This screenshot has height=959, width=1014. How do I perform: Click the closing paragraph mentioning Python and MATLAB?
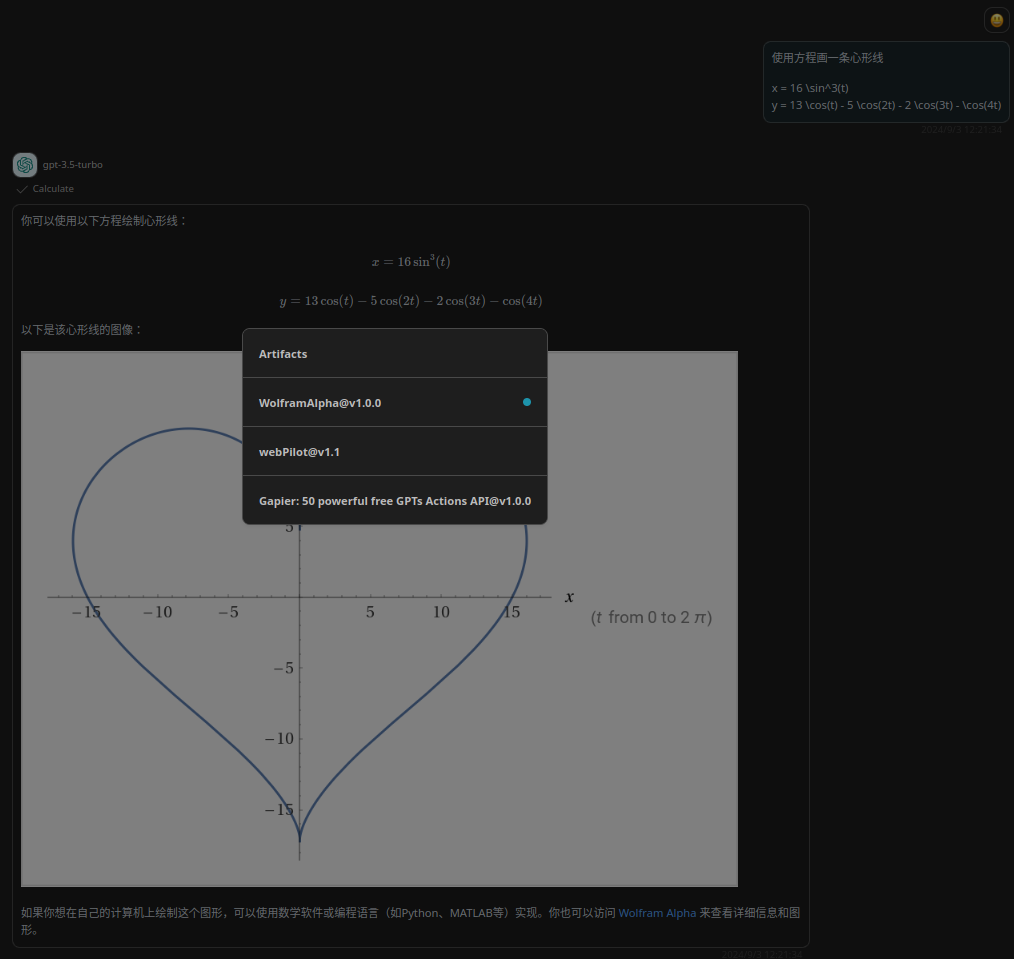(x=411, y=921)
